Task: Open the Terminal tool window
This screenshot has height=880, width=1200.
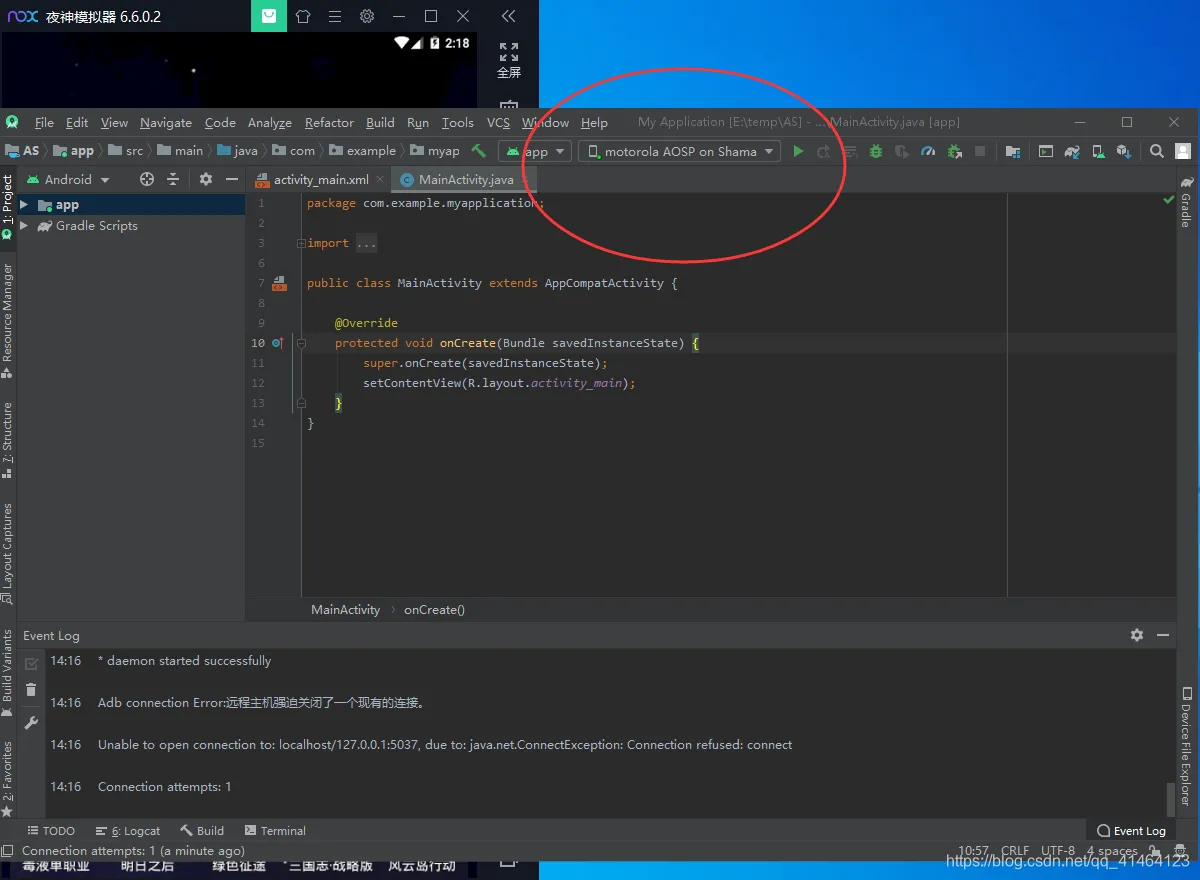Action: pyautogui.click(x=274, y=831)
